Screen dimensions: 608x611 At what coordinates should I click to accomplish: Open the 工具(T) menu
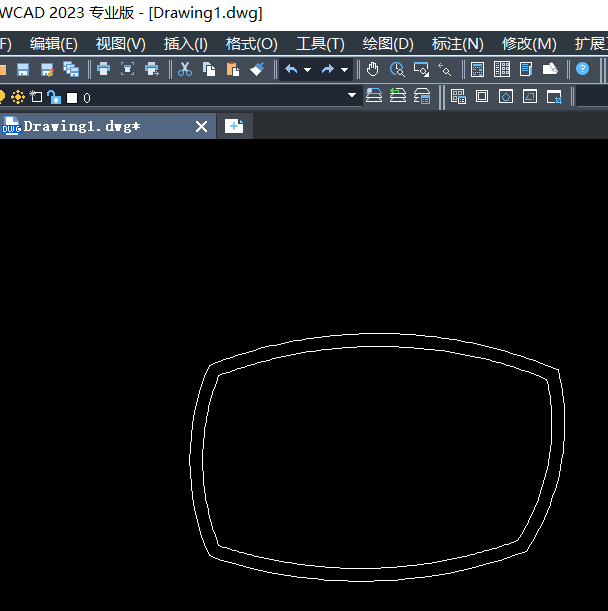pyautogui.click(x=320, y=44)
